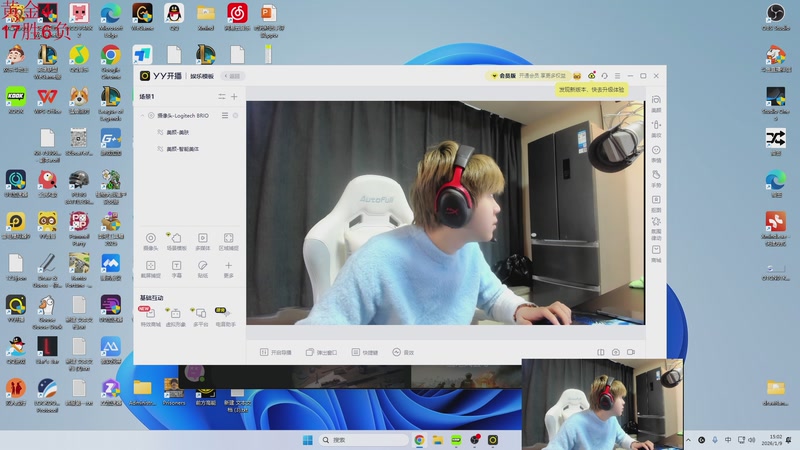Image resolution: width=800 pixels, height=450 pixels.
Task: Click the member mascot icon in title bar
Action: coord(577,76)
